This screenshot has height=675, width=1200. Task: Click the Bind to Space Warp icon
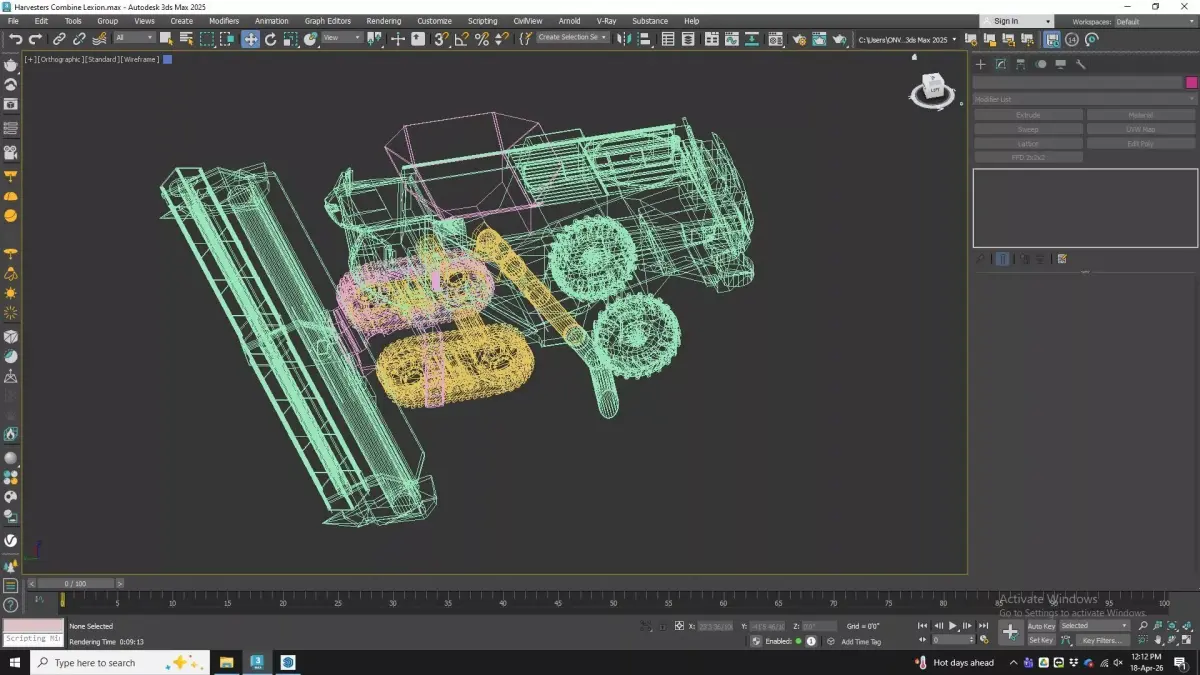(x=99, y=39)
